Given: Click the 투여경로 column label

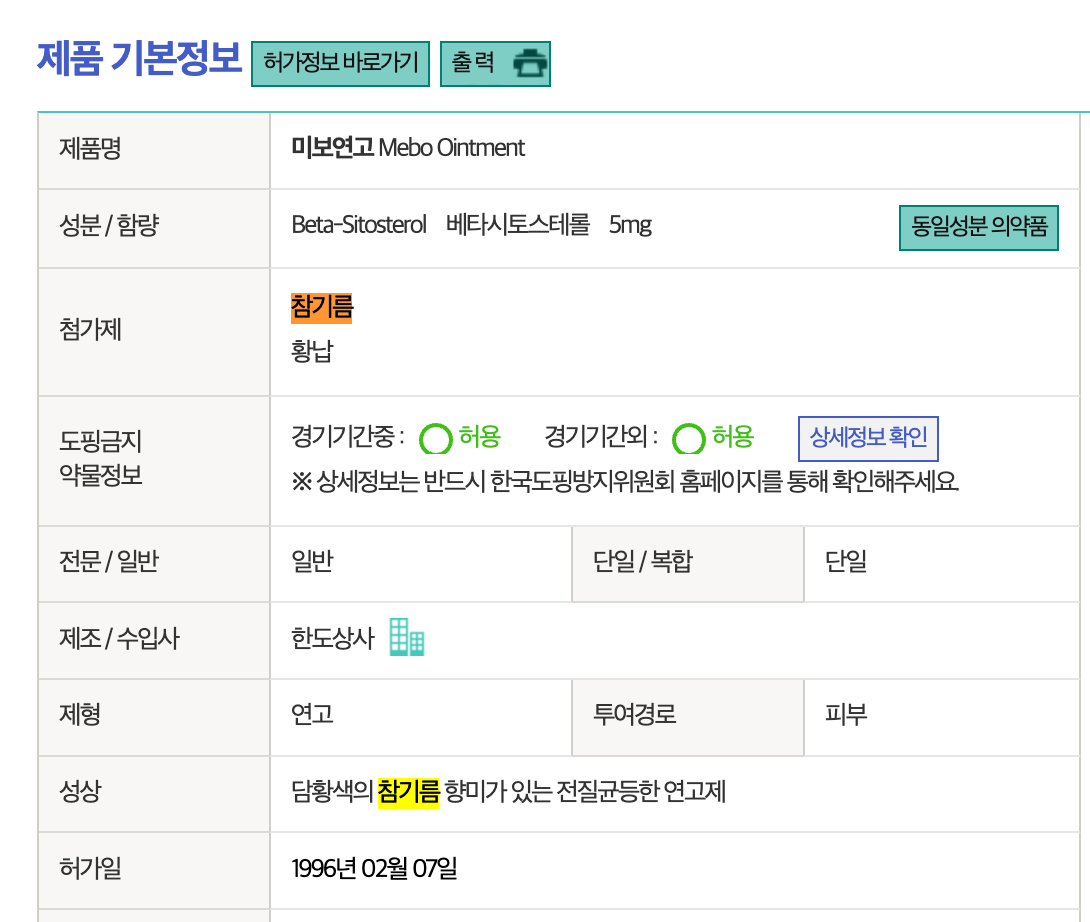Looking at the screenshot, I should coord(634,714).
